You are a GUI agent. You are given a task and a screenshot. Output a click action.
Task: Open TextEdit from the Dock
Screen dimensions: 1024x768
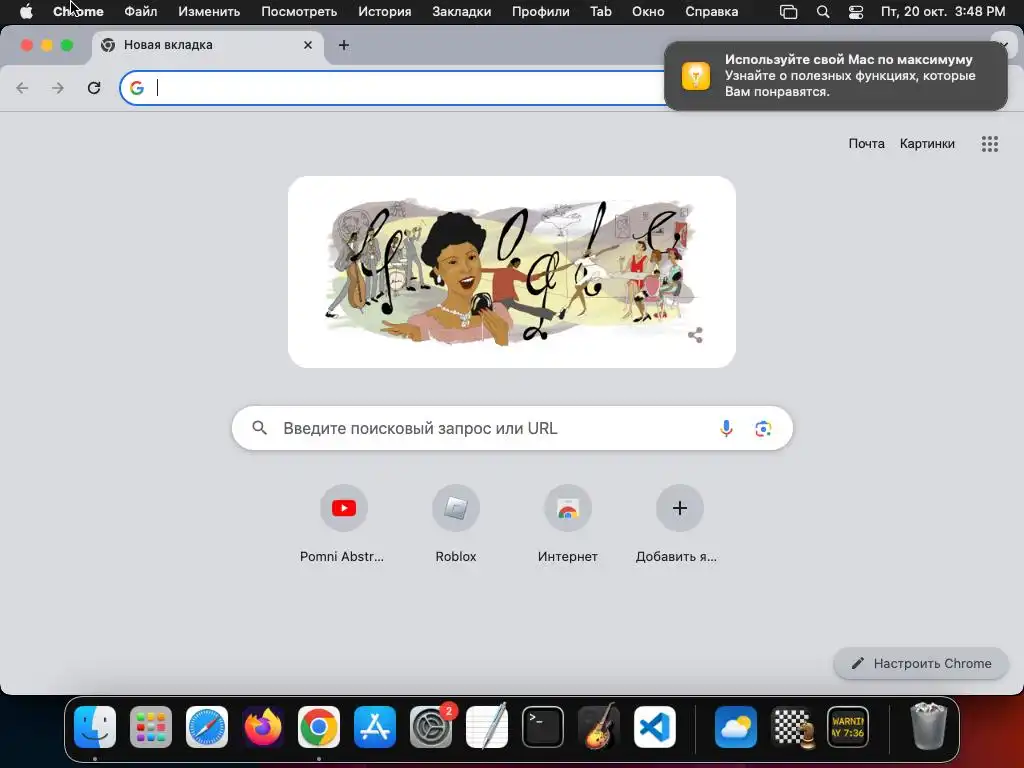pos(487,727)
